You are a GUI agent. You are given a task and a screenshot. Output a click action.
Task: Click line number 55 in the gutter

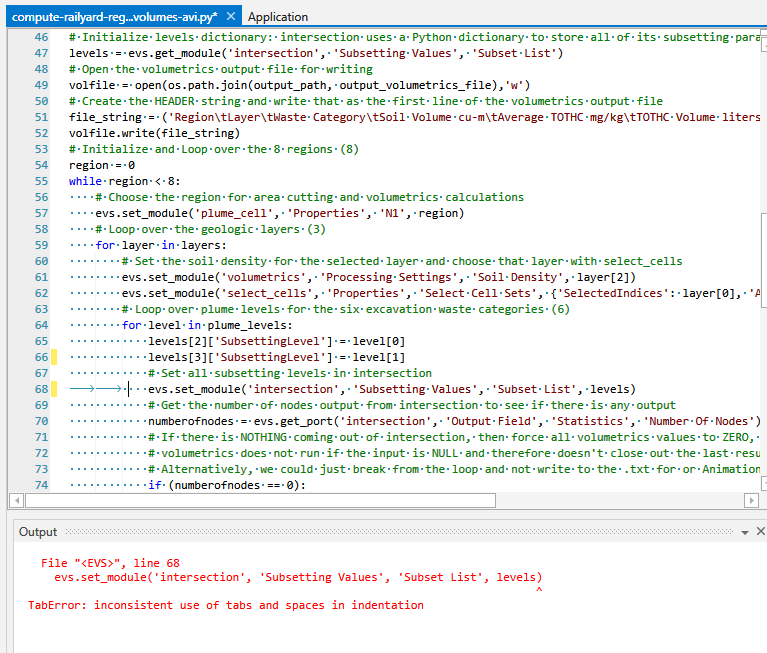pyautogui.click(x=40, y=181)
